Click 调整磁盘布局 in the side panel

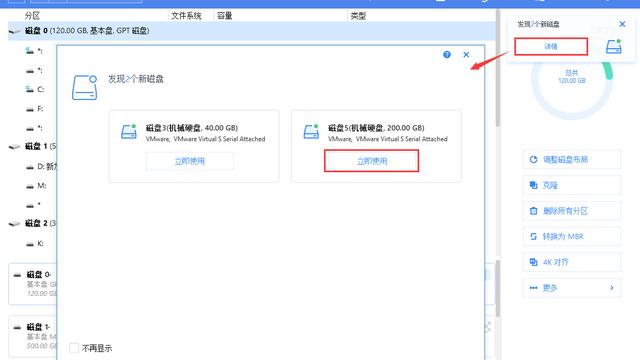(x=572, y=160)
